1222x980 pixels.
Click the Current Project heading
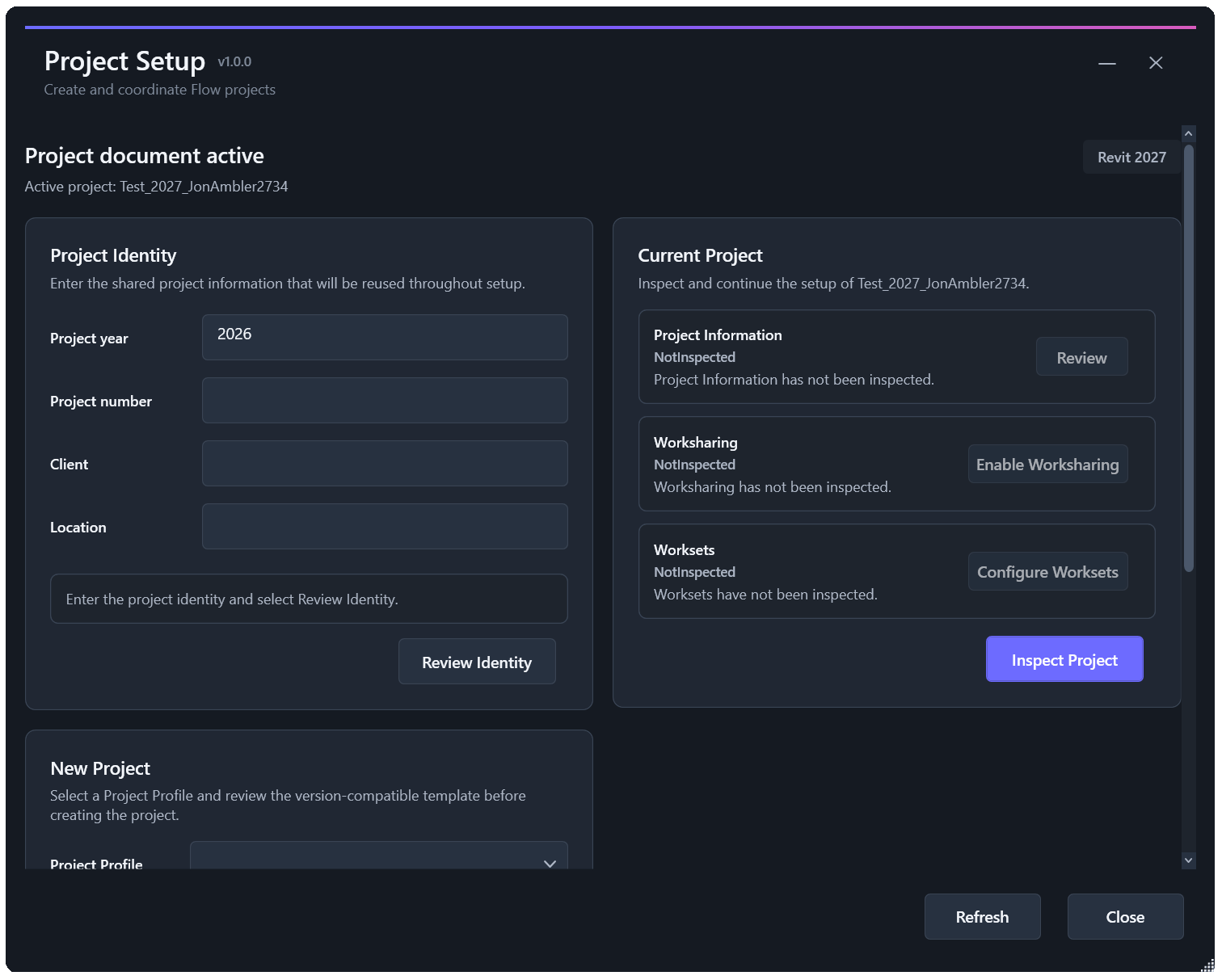pos(700,255)
